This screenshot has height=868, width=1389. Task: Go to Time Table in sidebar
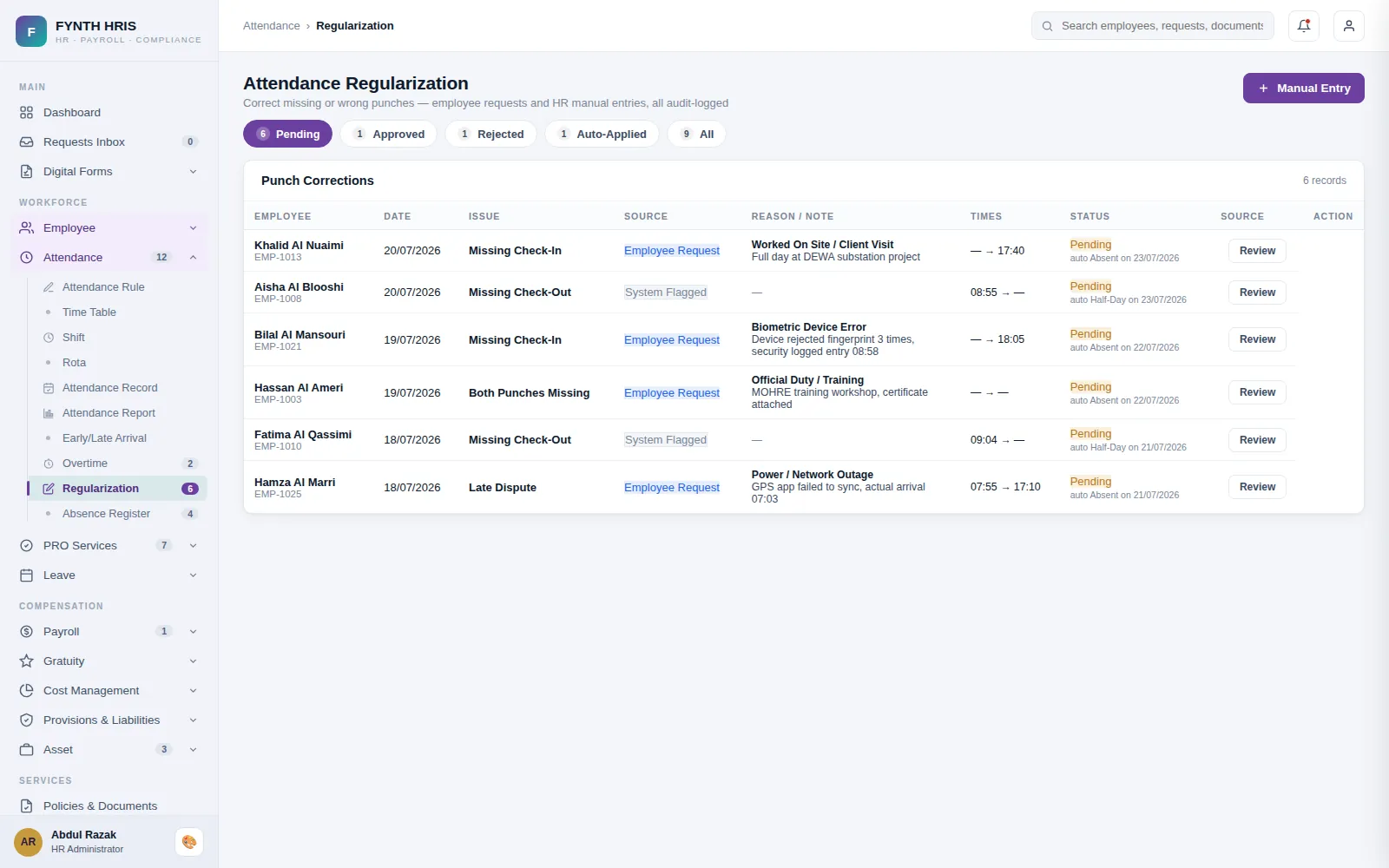[117, 312]
